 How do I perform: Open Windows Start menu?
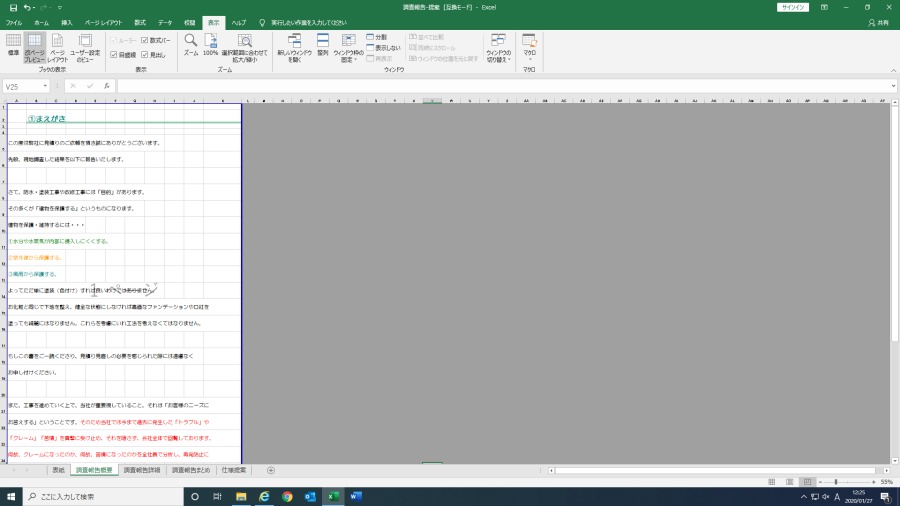(11, 496)
